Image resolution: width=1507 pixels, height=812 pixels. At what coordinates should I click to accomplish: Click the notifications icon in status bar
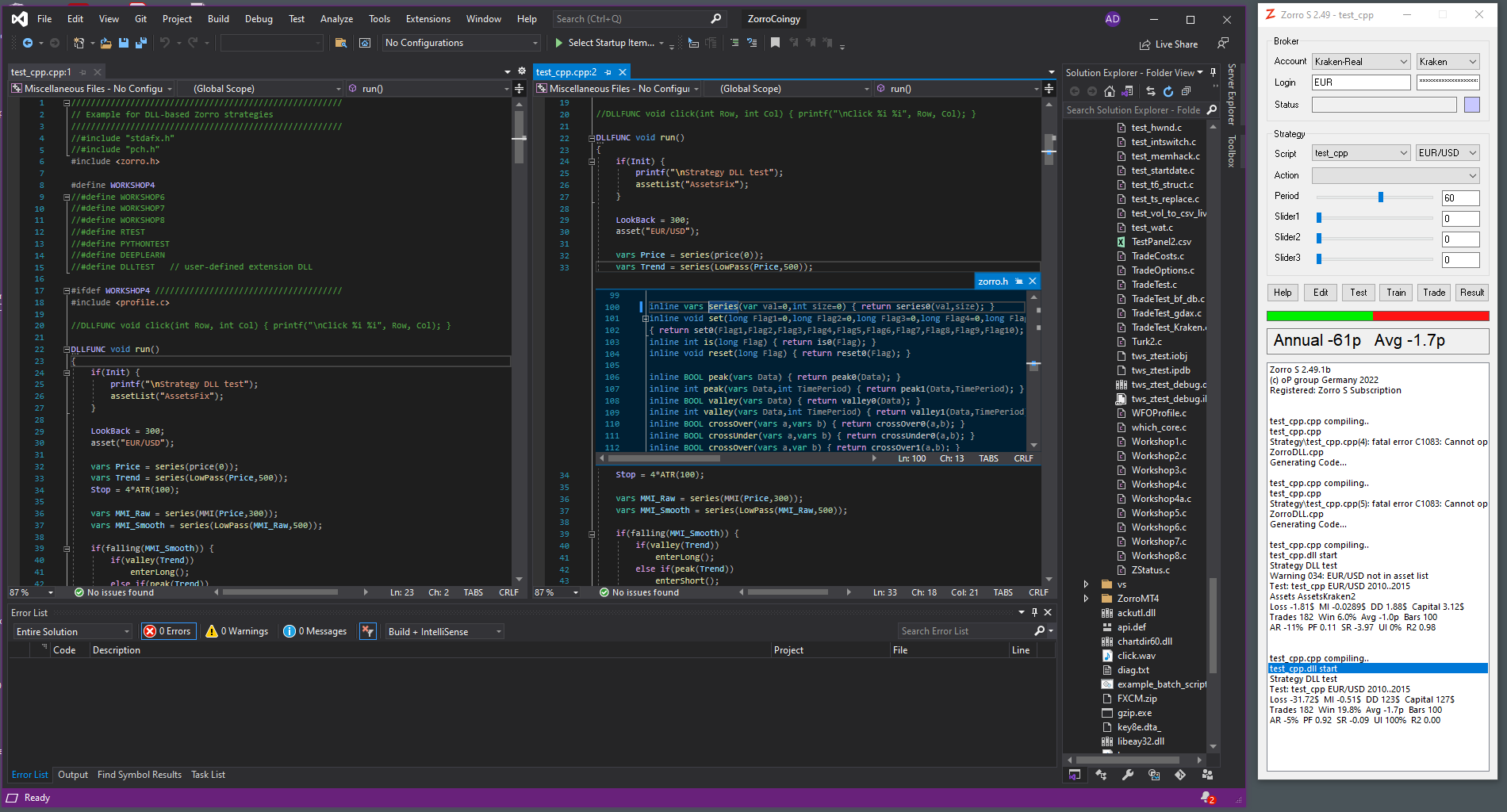[x=1206, y=798]
